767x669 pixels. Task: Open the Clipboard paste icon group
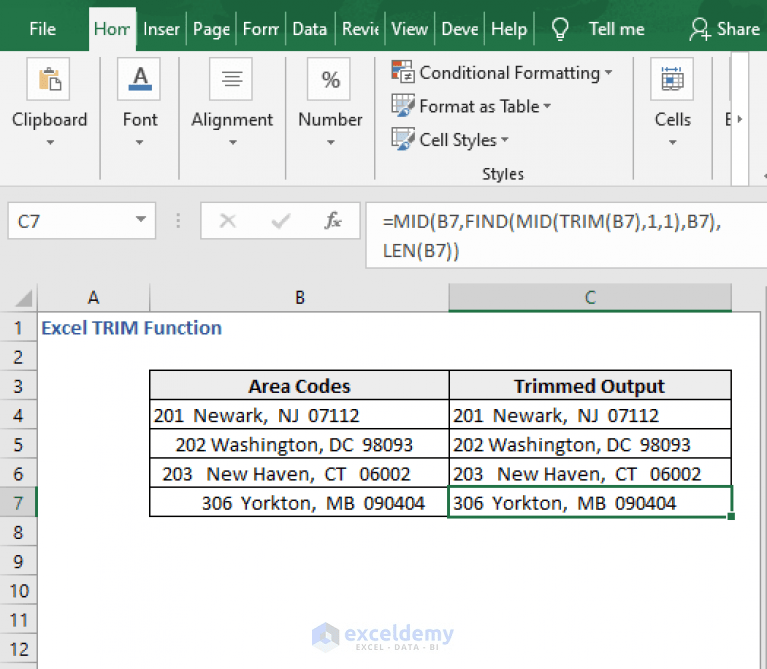click(x=48, y=79)
